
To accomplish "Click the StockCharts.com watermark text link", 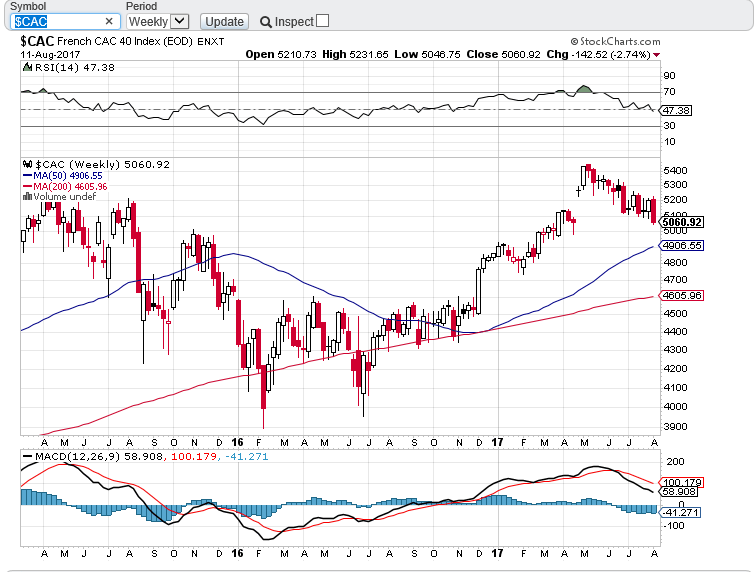I will (620, 41).
